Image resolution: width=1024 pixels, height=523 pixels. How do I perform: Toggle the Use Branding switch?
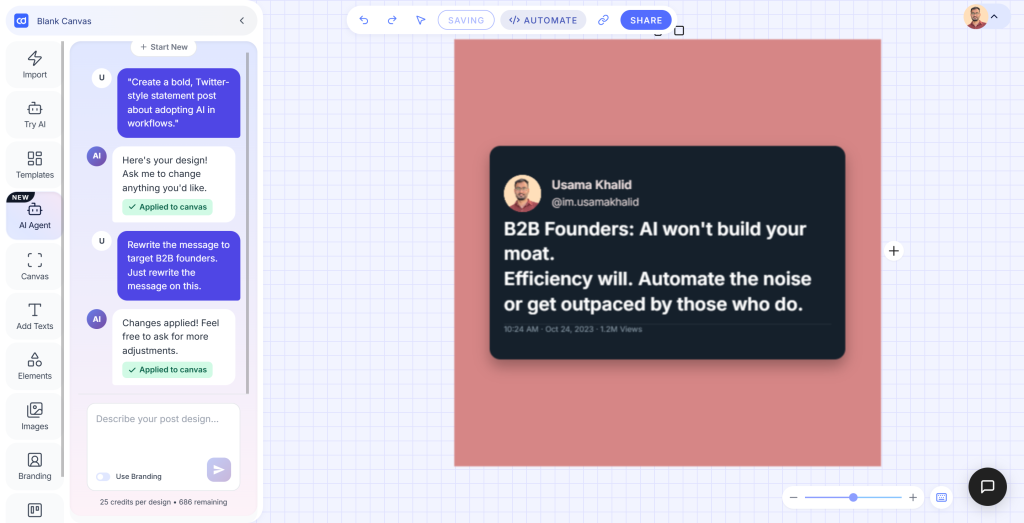pyautogui.click(x=103, y=477)
